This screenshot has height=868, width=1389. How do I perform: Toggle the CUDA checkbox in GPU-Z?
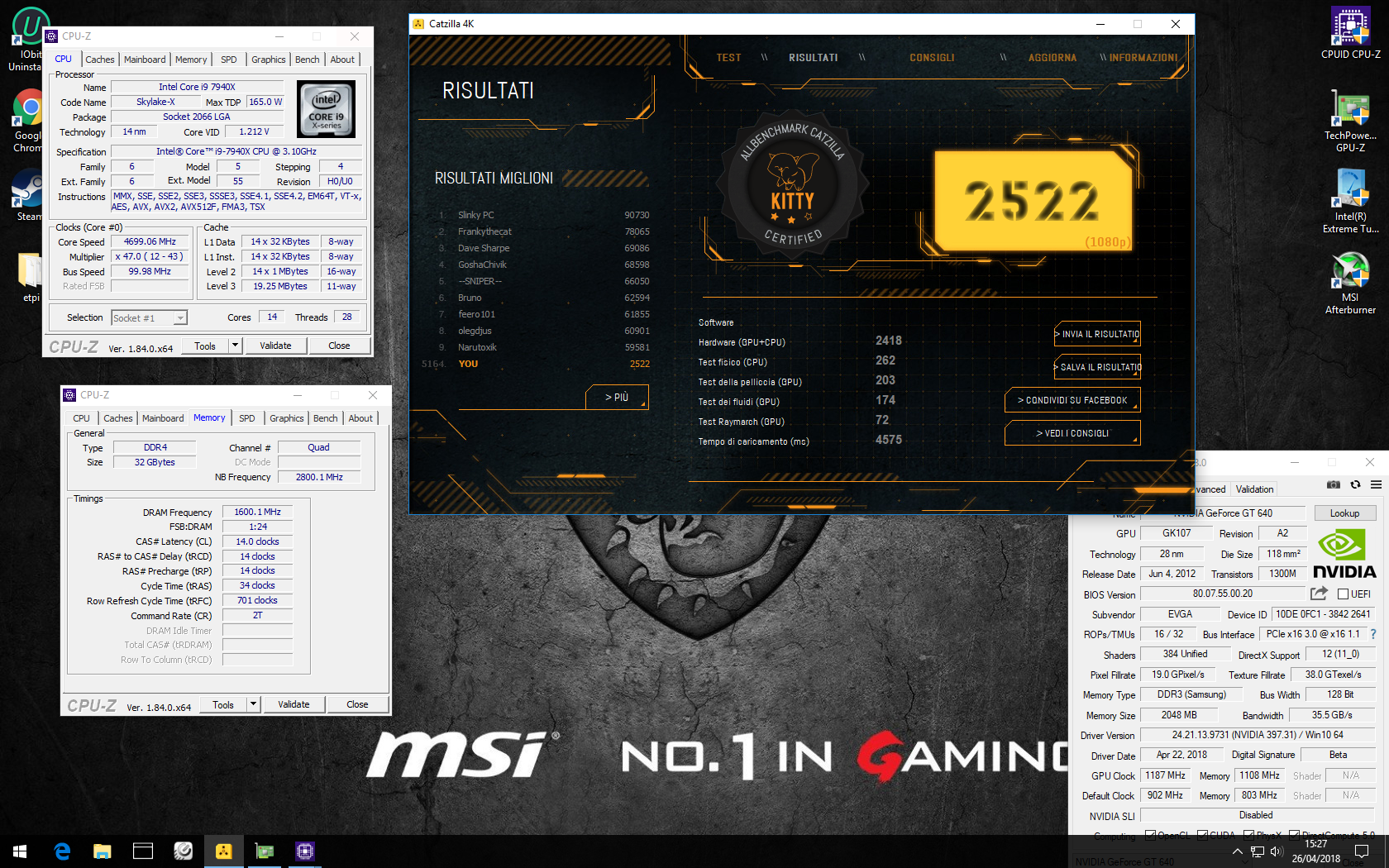[1202, 836]
